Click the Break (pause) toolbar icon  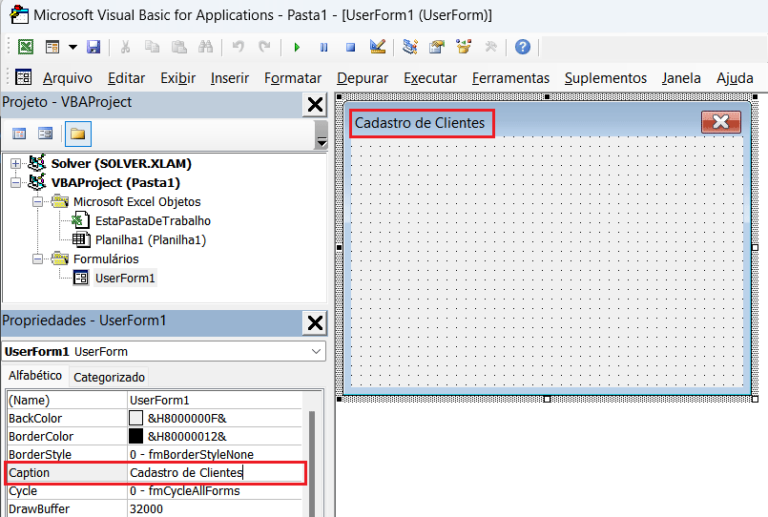coord(323,47)
